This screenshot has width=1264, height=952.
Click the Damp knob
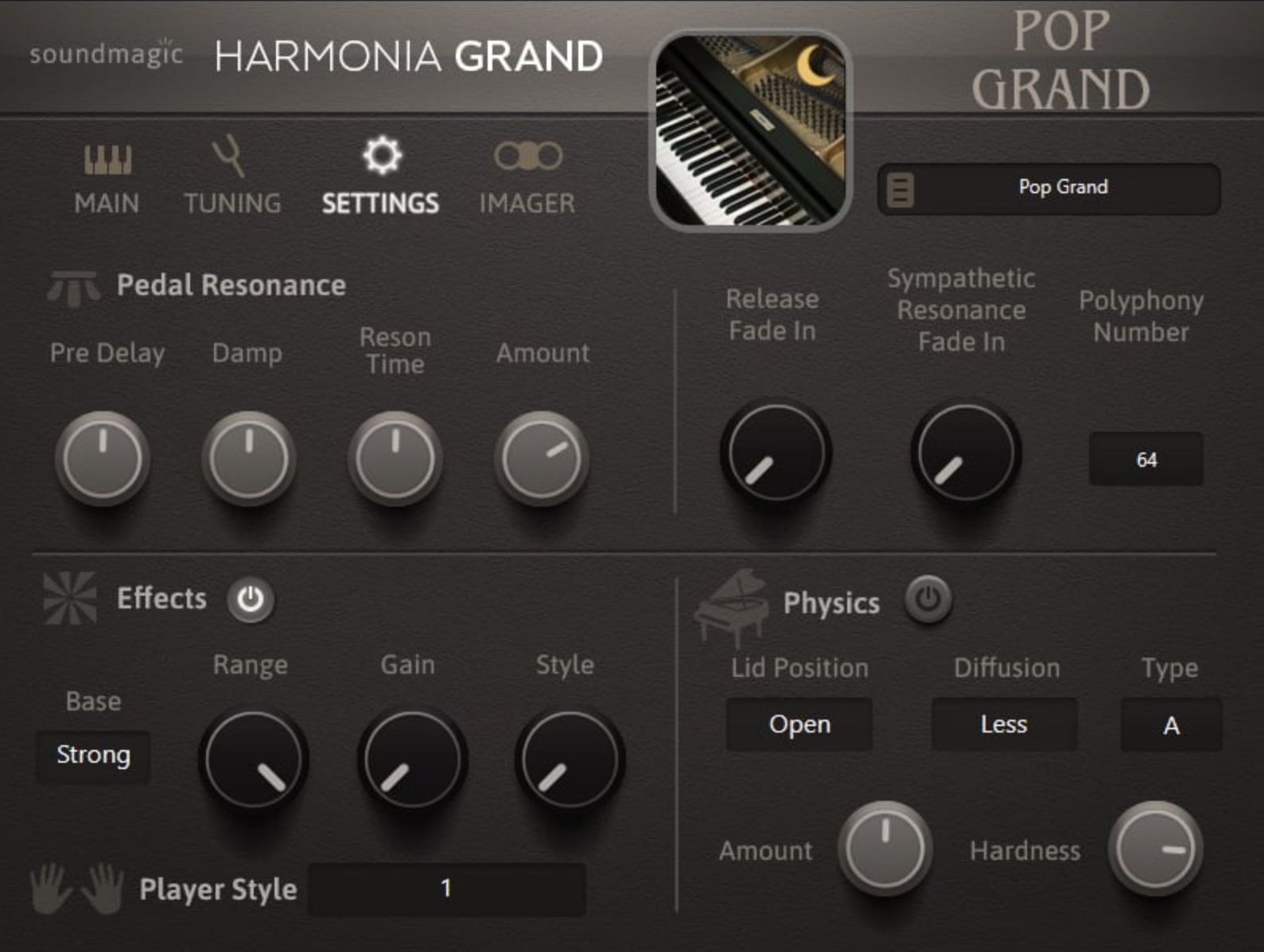[x=249, y=458]
